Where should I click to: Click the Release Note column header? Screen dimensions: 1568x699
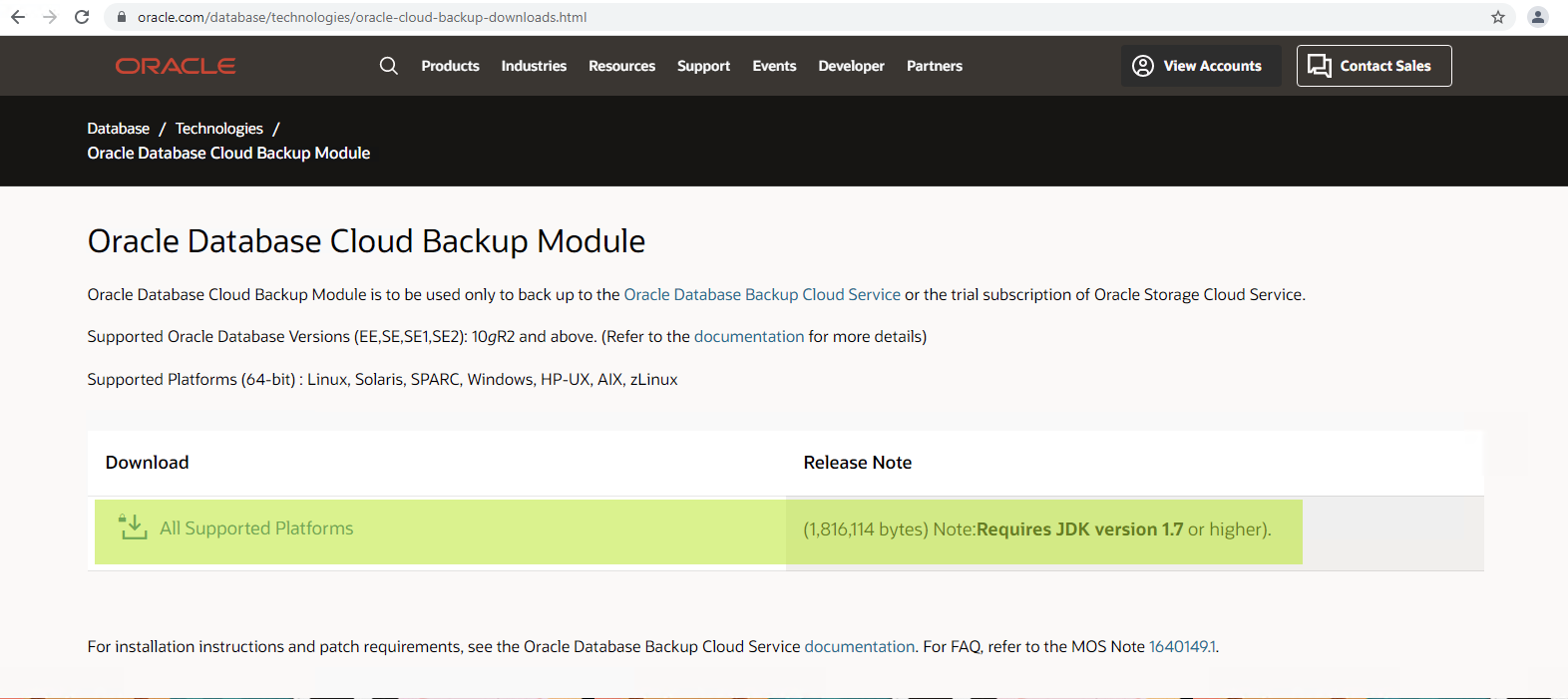click(x=858, y=463)
